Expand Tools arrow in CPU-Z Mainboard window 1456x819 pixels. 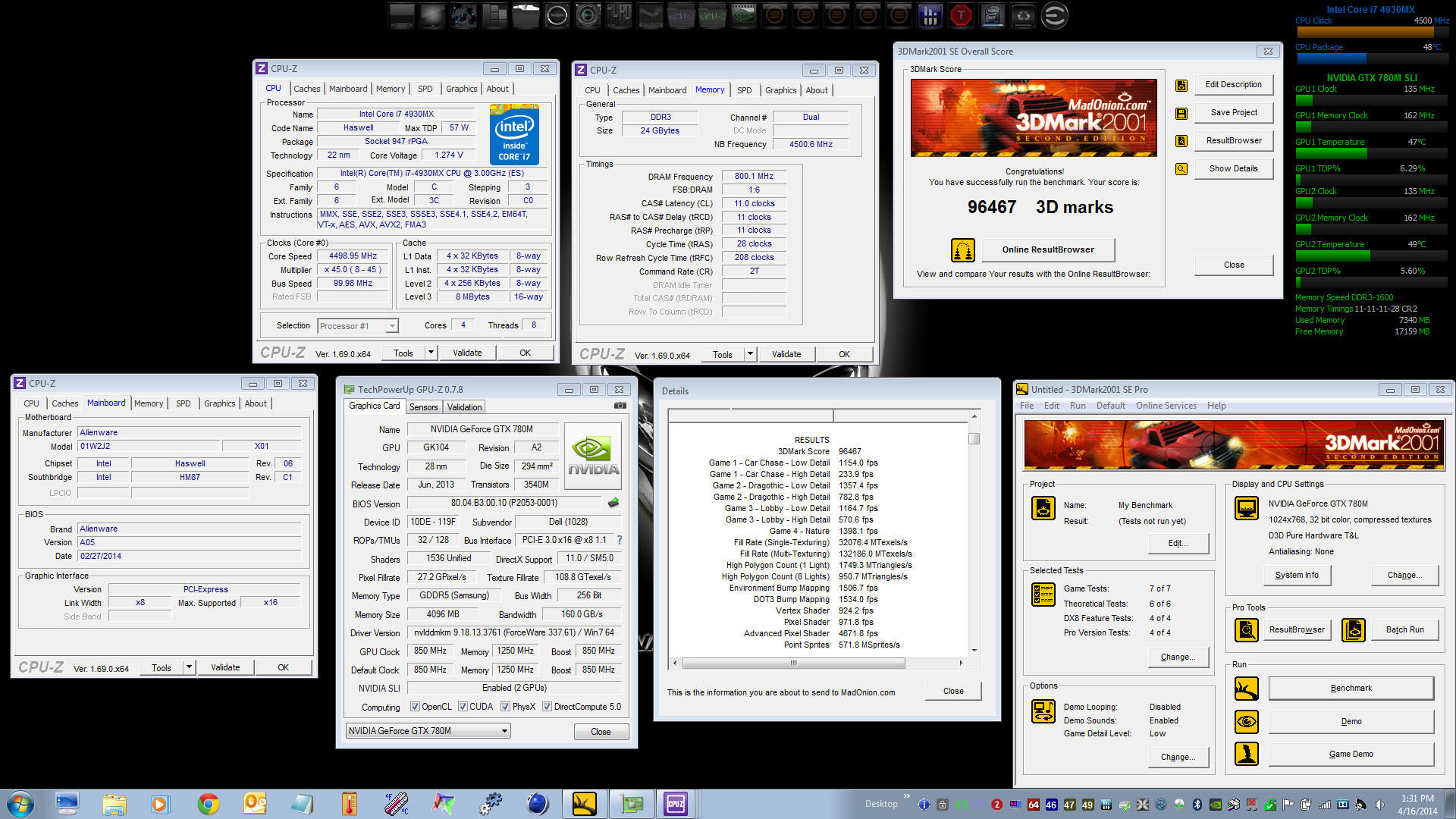pos(189,668)
